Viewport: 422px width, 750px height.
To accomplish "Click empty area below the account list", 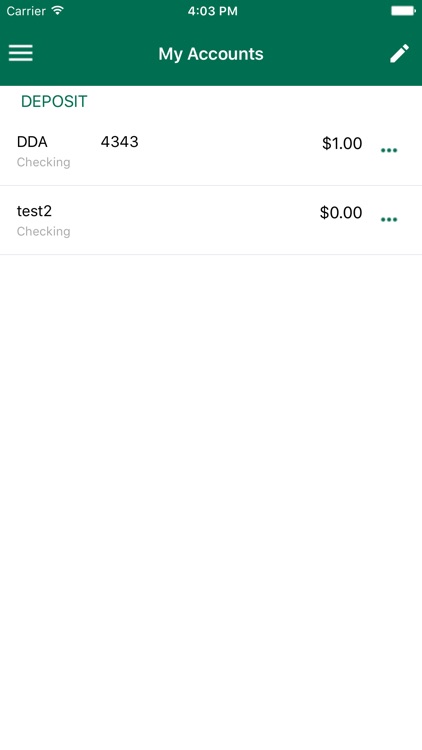I will (211, 502).
